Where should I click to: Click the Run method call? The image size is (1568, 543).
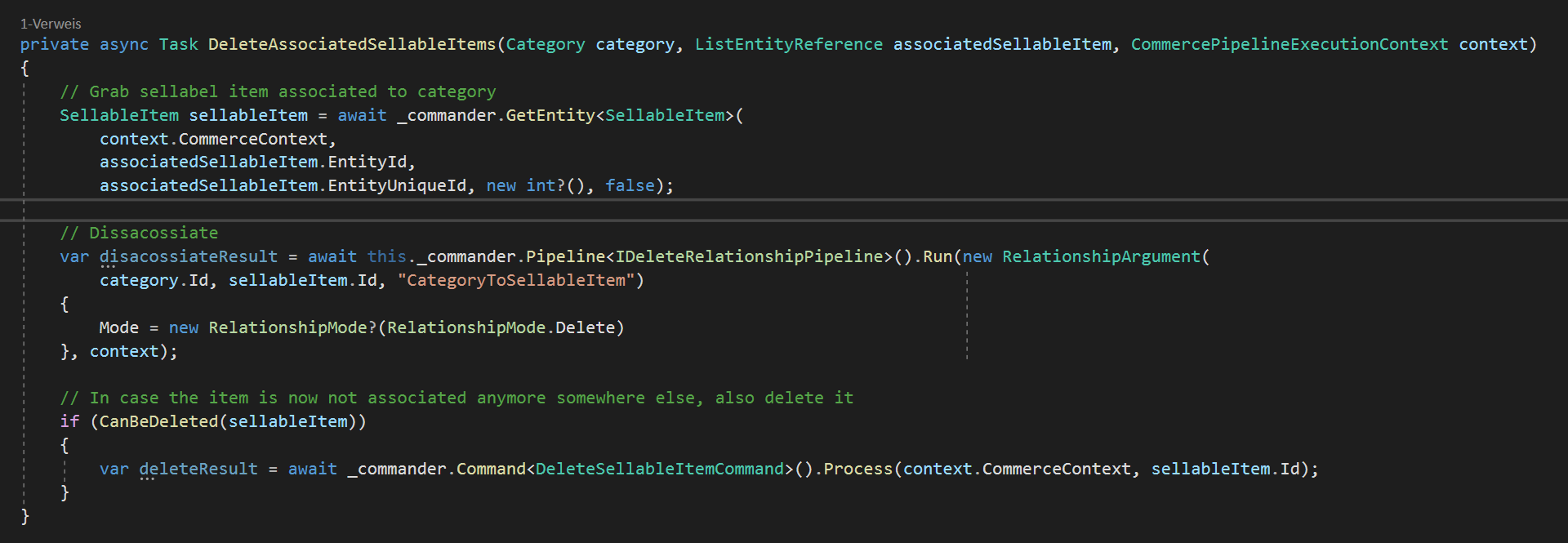pos(938,256)
